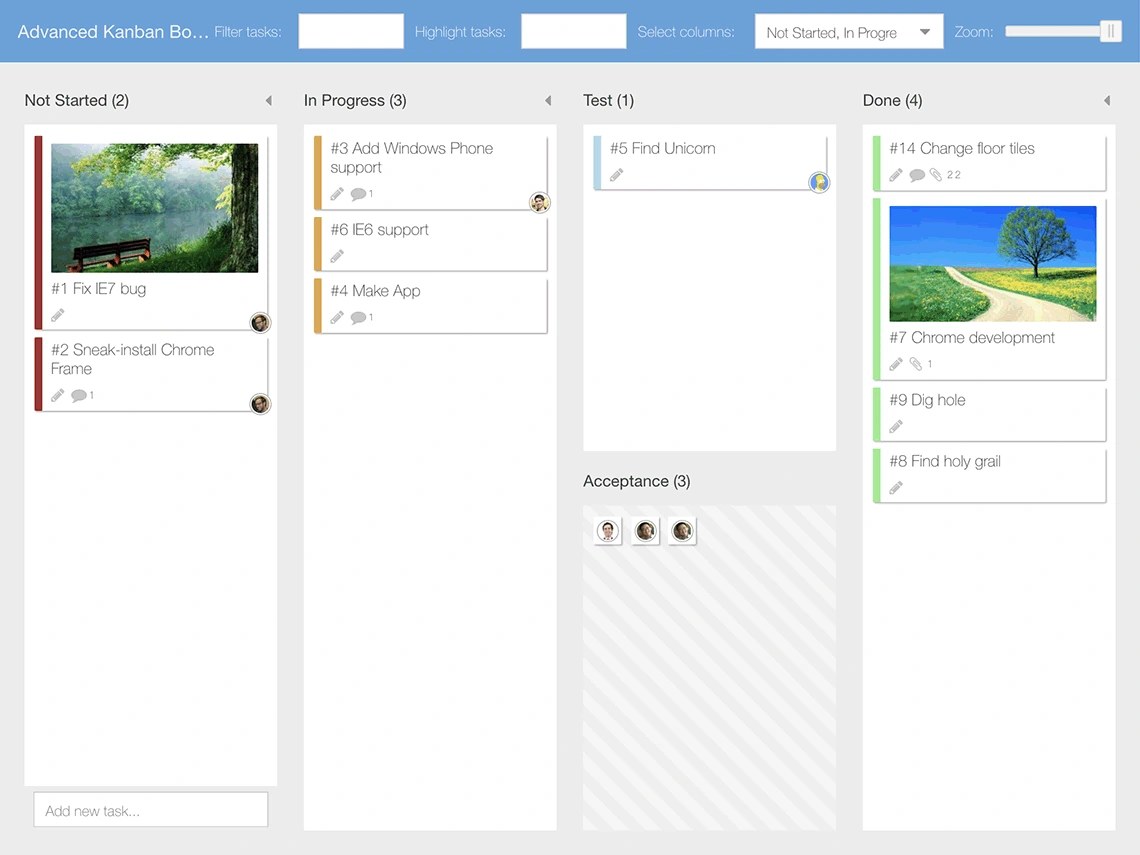Click in the Filter tasks field
The image size is (1140, 855).
click(x=351, y=31)
